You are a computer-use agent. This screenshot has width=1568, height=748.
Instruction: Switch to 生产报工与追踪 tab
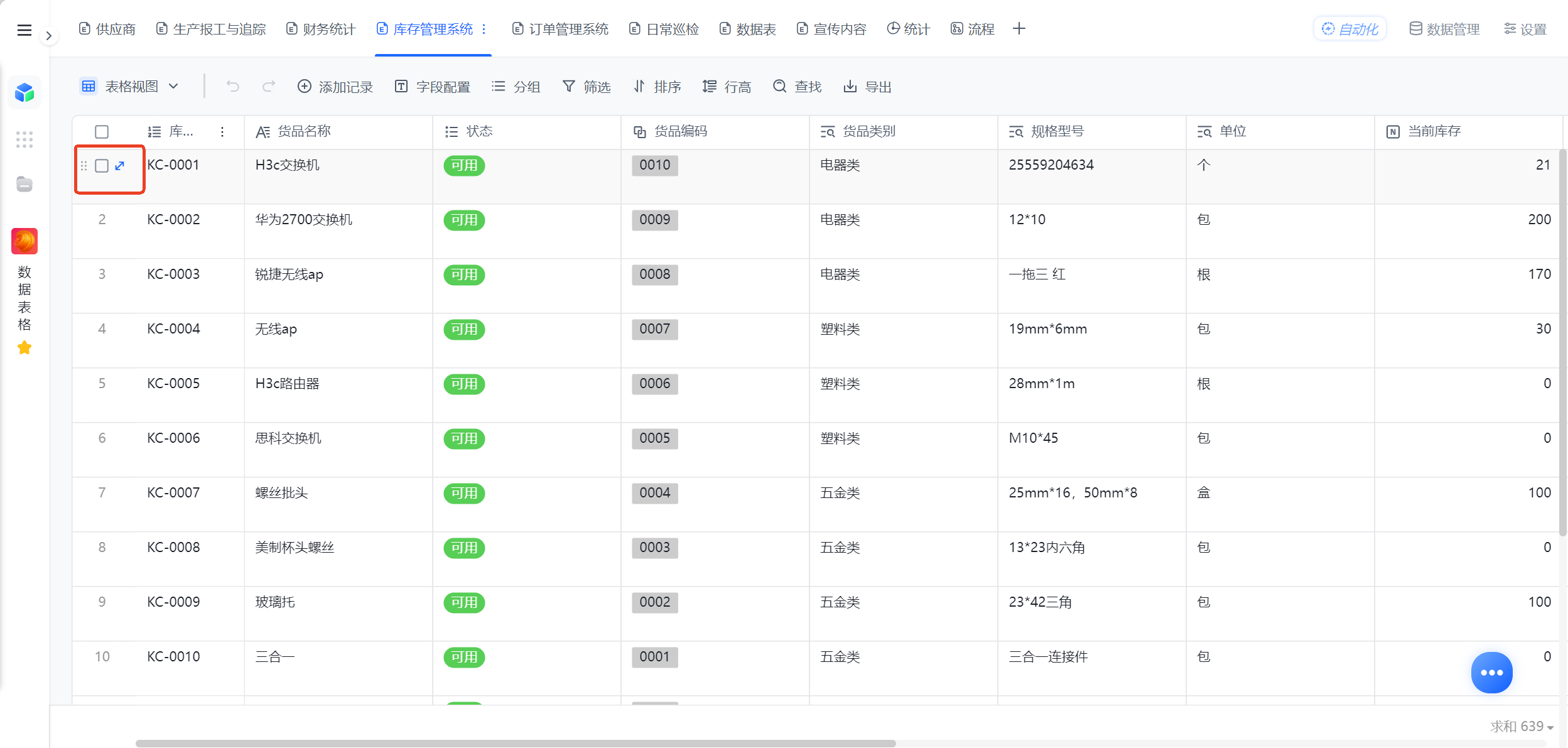click(x=211, y=29)
